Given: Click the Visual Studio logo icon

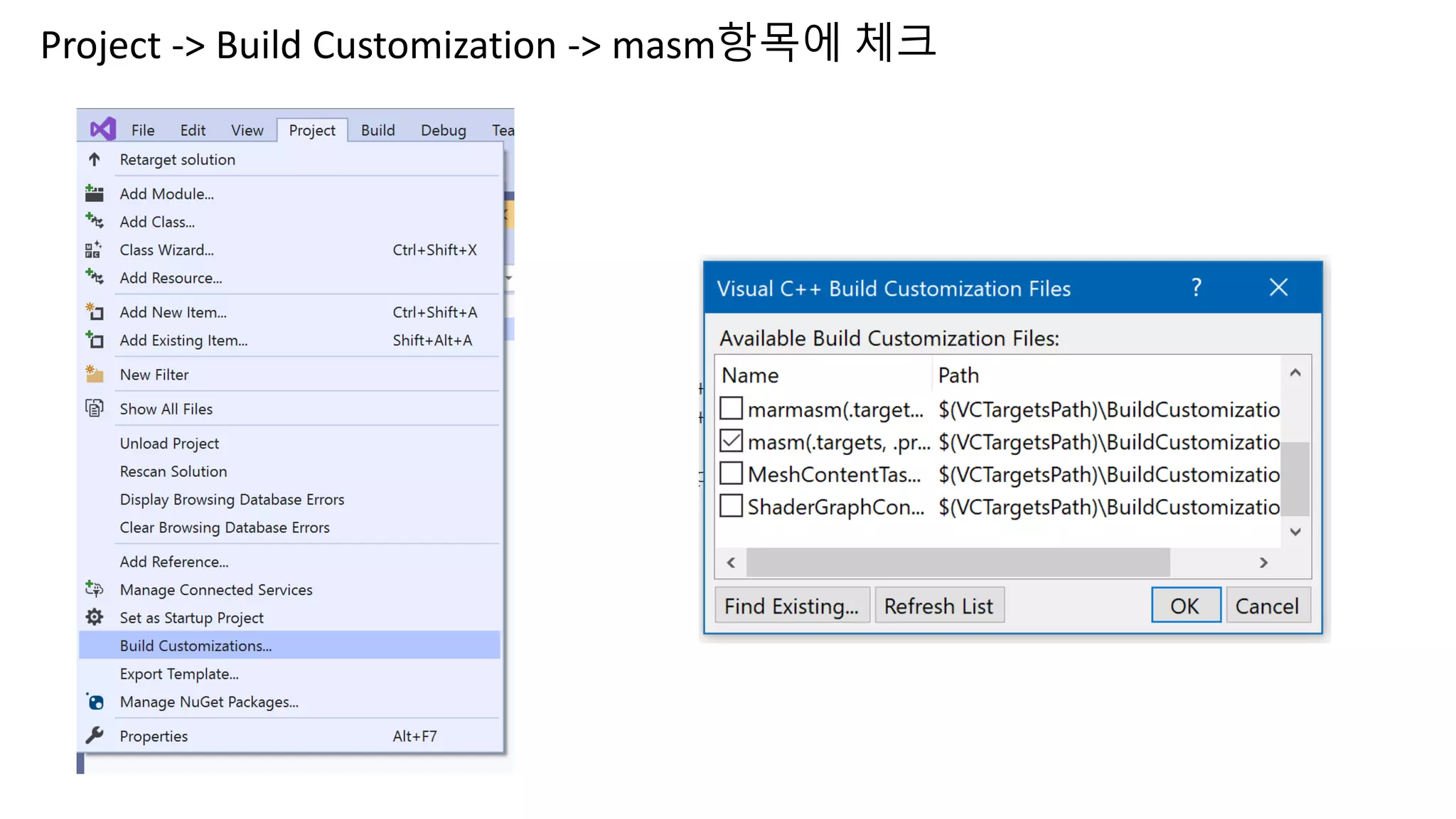Looking at the screenshot, I should pos(102,129).
